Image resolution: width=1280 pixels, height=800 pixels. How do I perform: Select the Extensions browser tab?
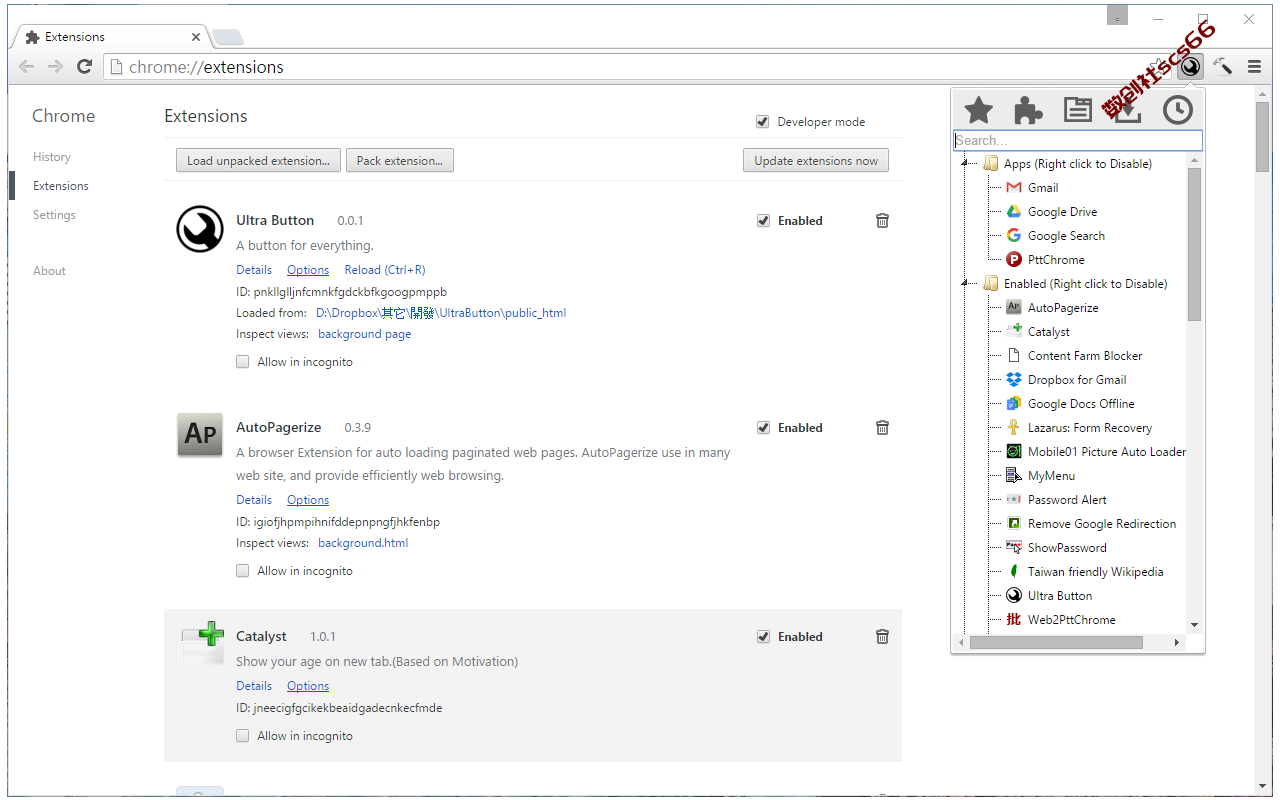112,37
